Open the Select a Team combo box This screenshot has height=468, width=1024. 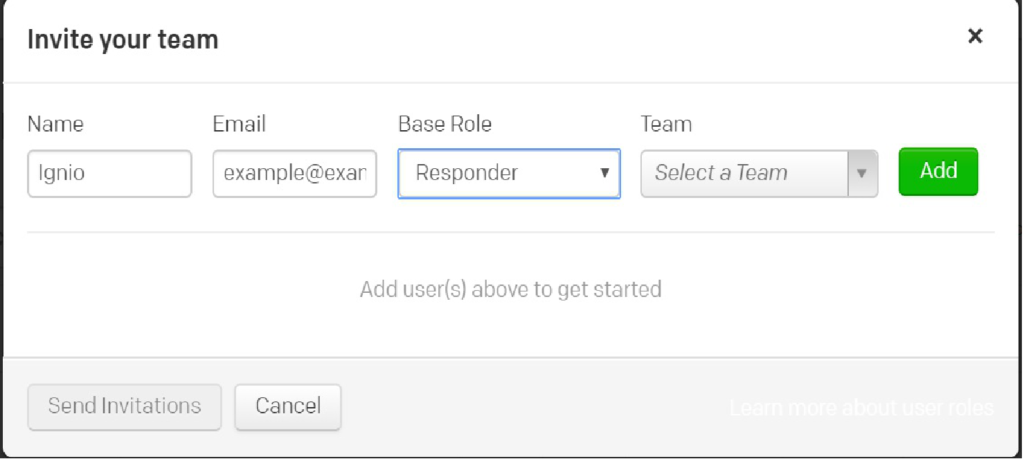coord(745,173)
